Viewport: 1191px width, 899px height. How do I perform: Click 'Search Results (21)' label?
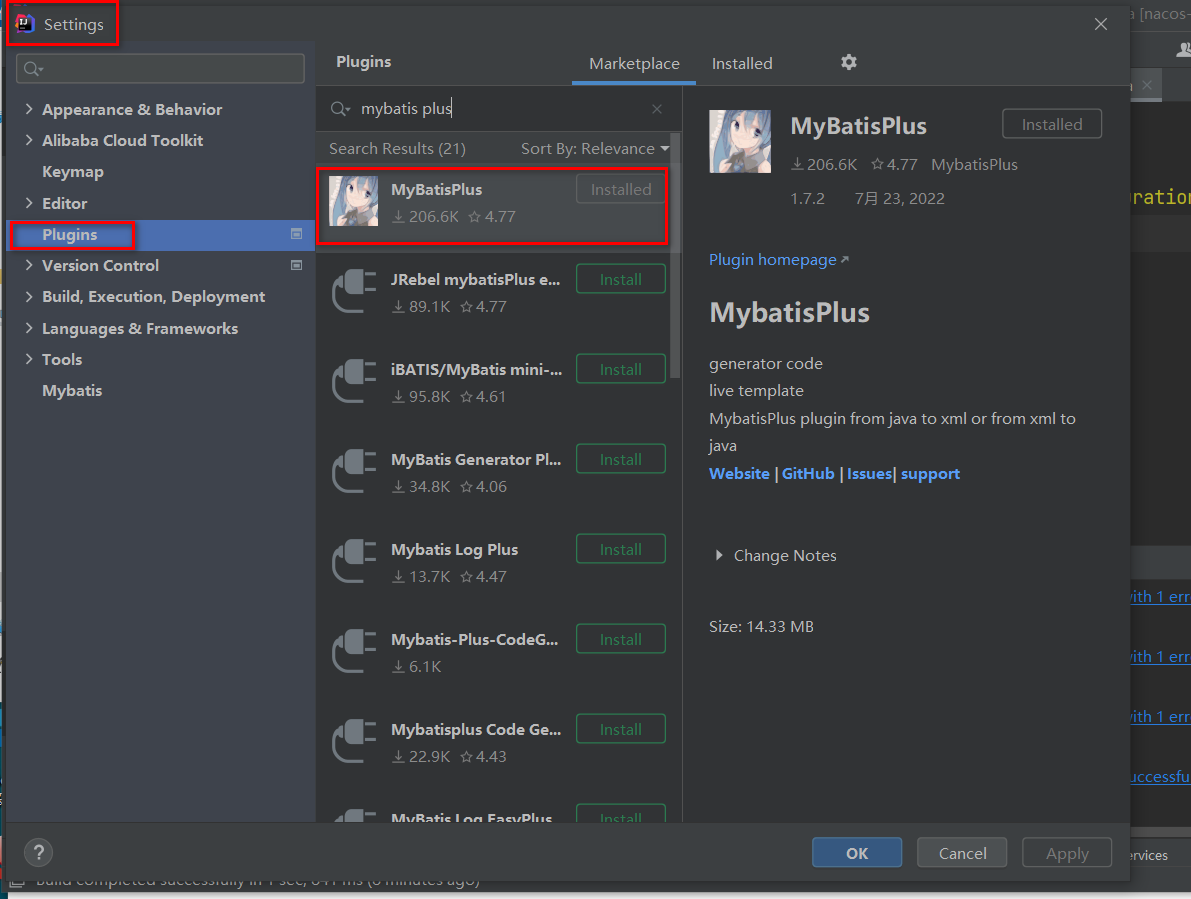pos(397,149)
